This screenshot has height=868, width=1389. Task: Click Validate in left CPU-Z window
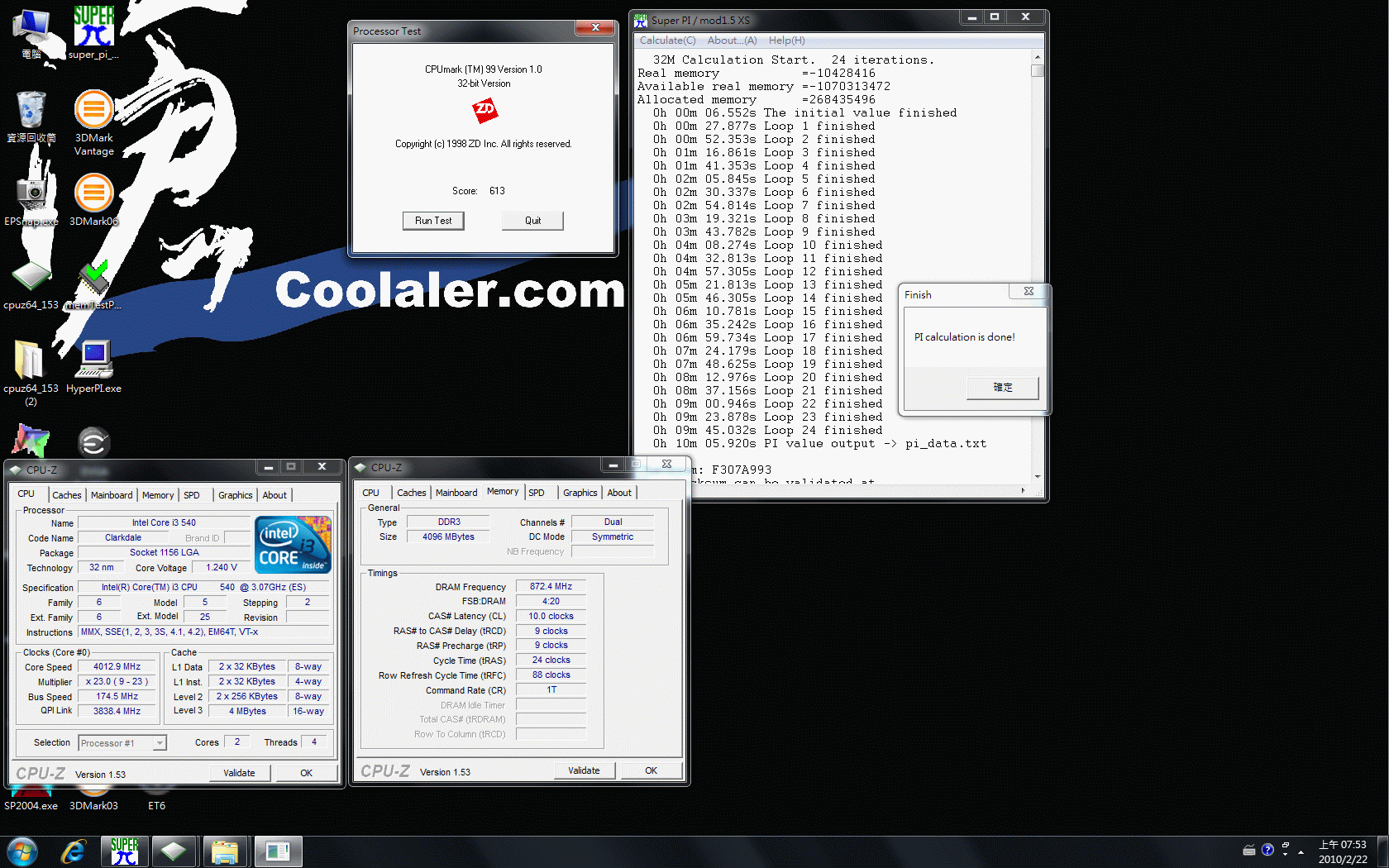239,773
